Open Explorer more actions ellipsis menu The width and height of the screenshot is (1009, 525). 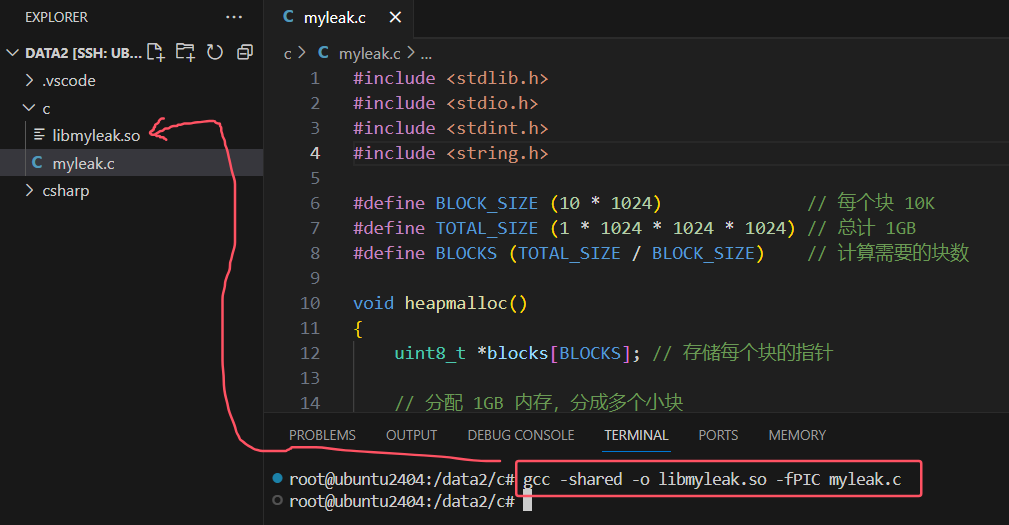234,17
